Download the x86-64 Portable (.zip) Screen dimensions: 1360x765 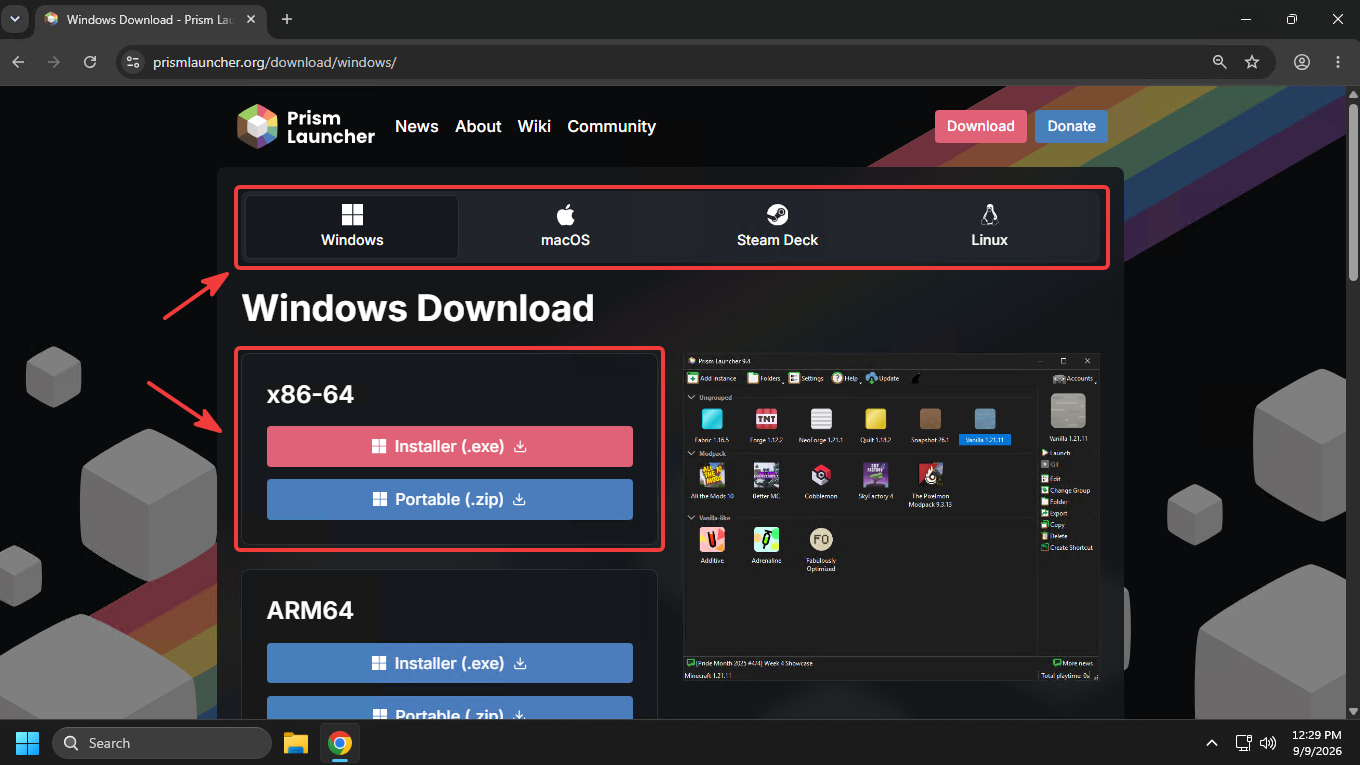(450, 499)
